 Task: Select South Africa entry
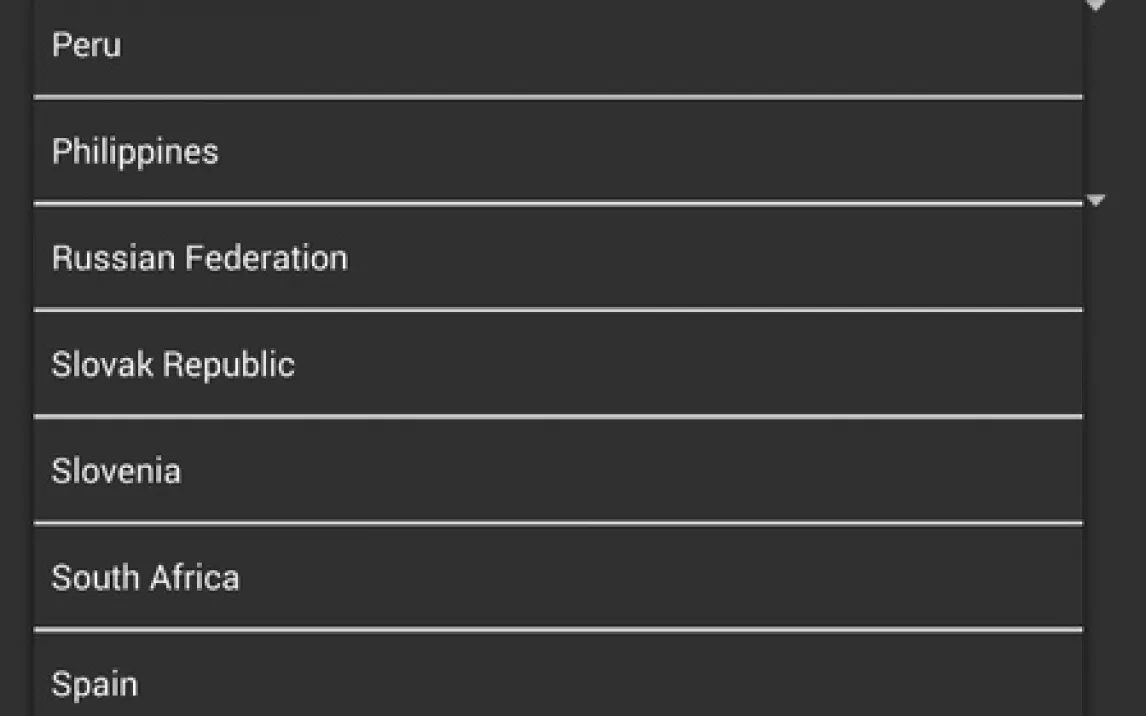click(558, 577)
